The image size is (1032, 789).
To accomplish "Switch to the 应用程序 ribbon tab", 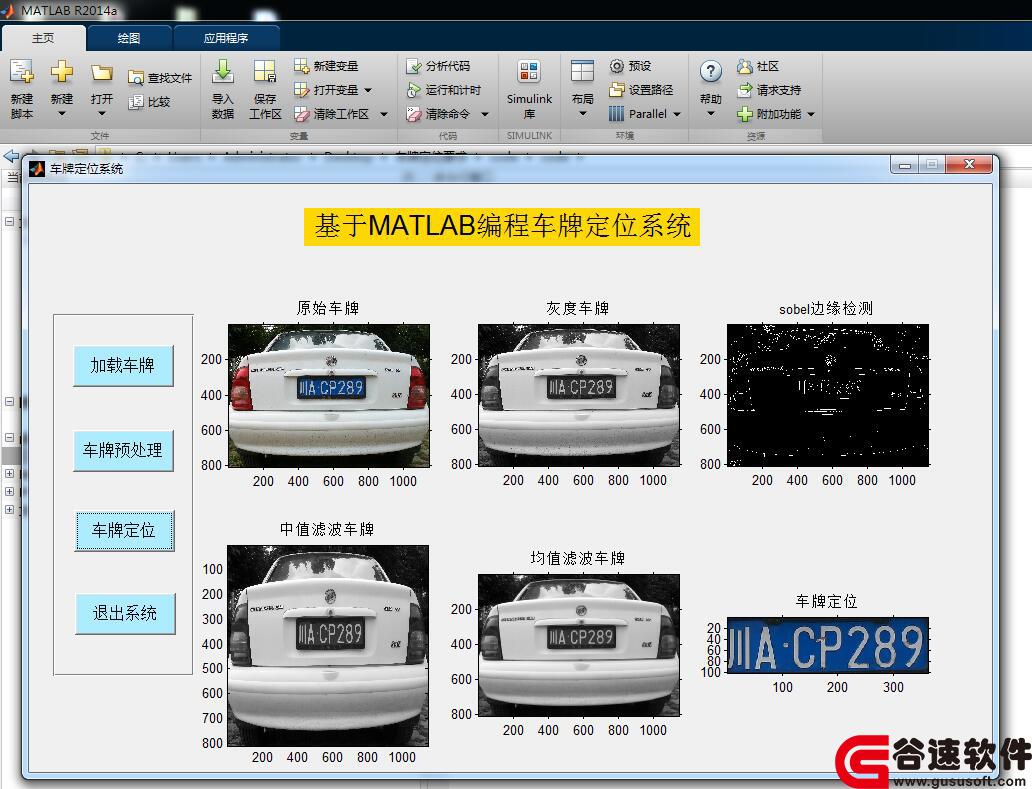I will (226, 38).
